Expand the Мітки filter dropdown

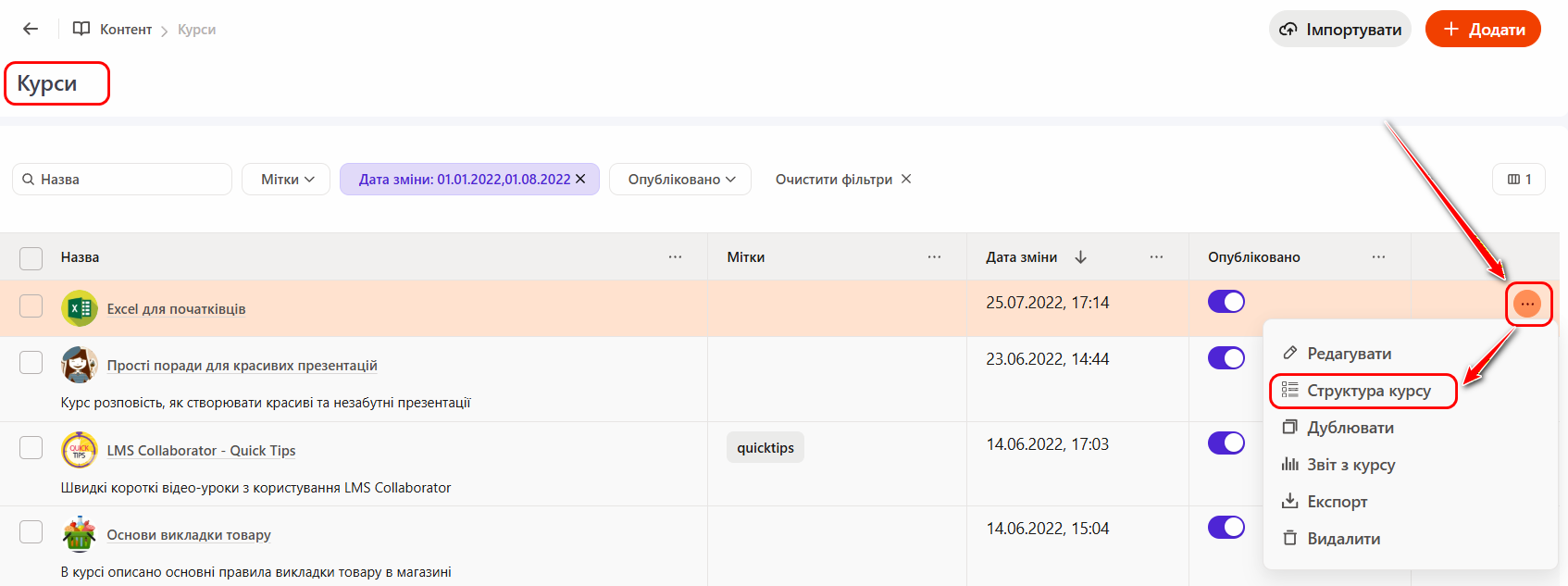[x=287, y=180]
